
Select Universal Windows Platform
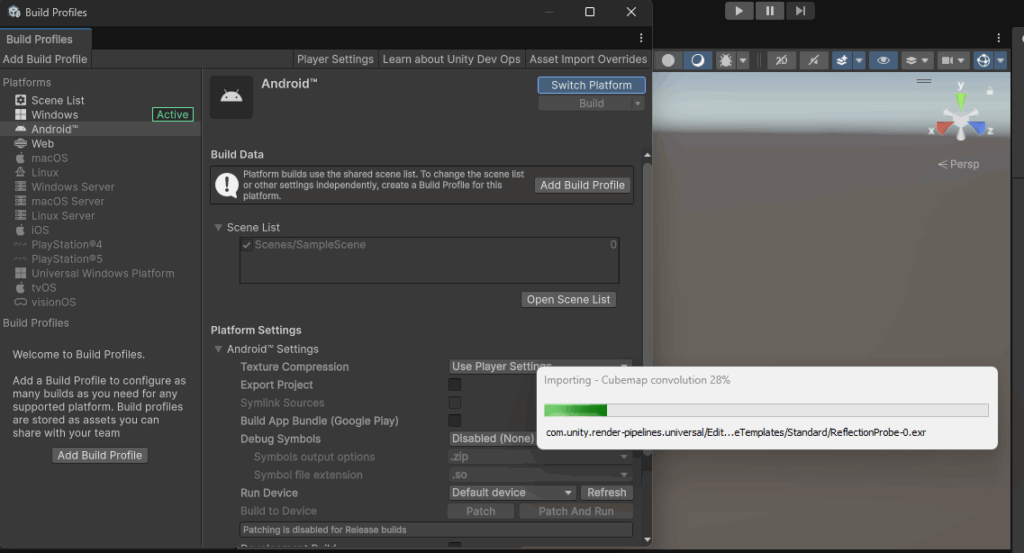(103, 273)
